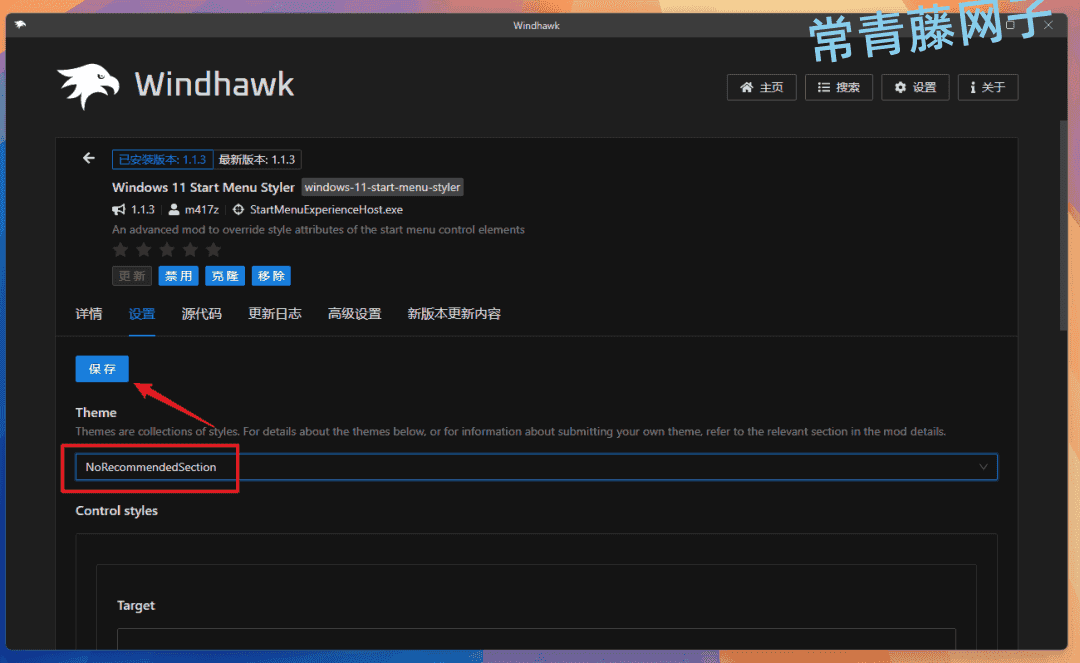1080x663 pixels.
Task: Click the list icon in 搜索 button
Action: pyautogui.click(x=823, y=87)
